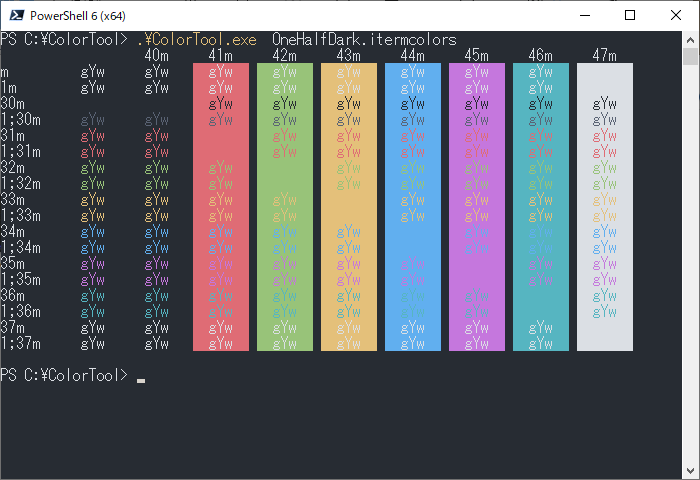Click the scrollbar down arrow
700x480 pixels.
pyautogui.click(x=691, y=471)
